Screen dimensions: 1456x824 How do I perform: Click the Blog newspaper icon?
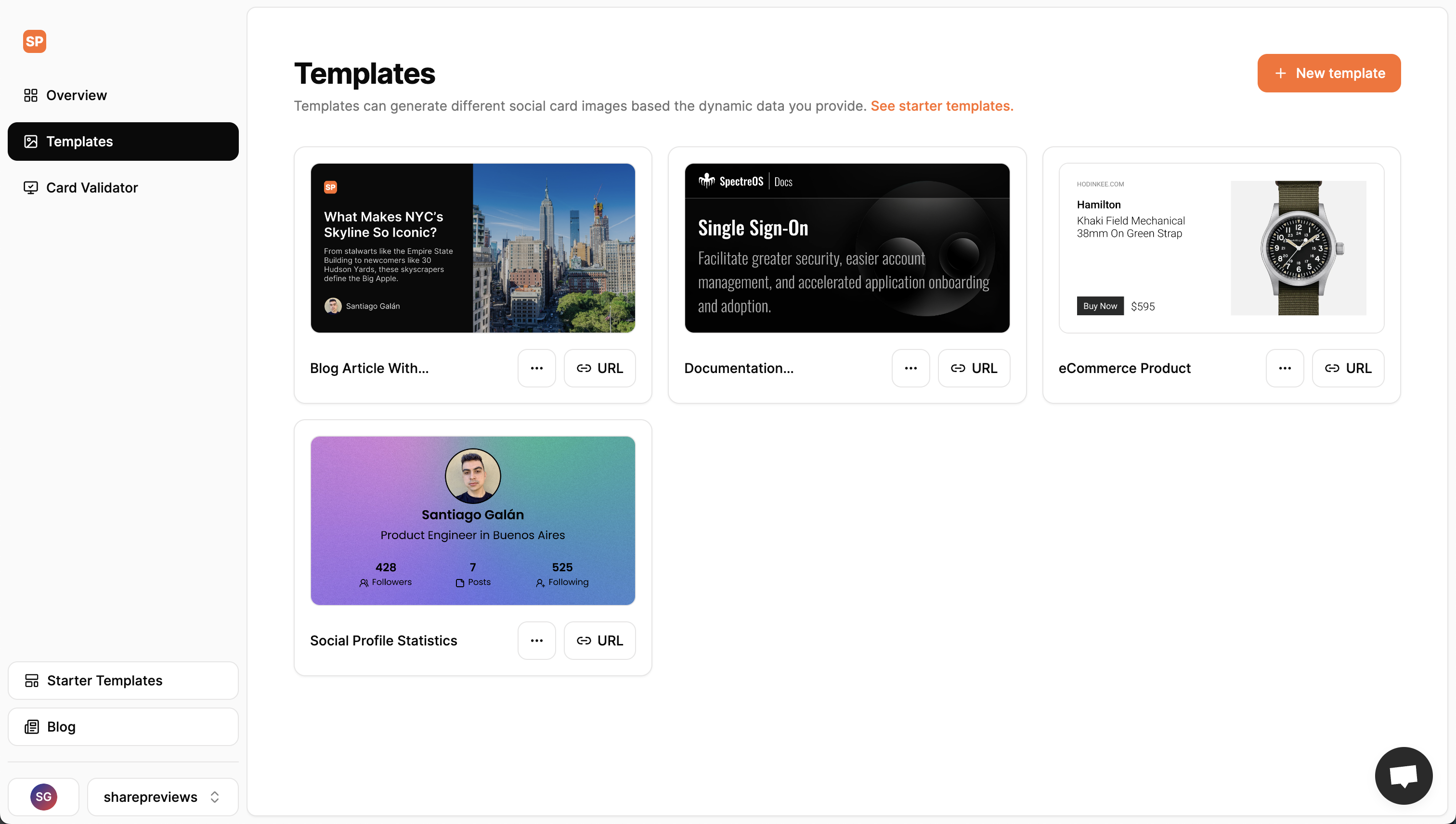pos(32,727)
